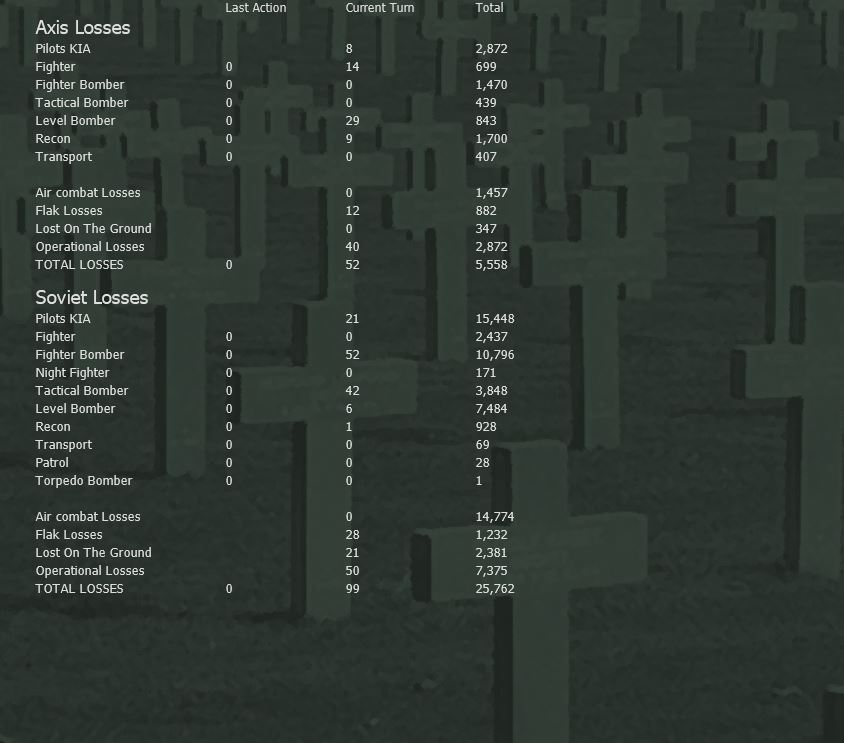Select the Axis Losses heading
Viewport: 844px width, 743px height.
[83, 27]
